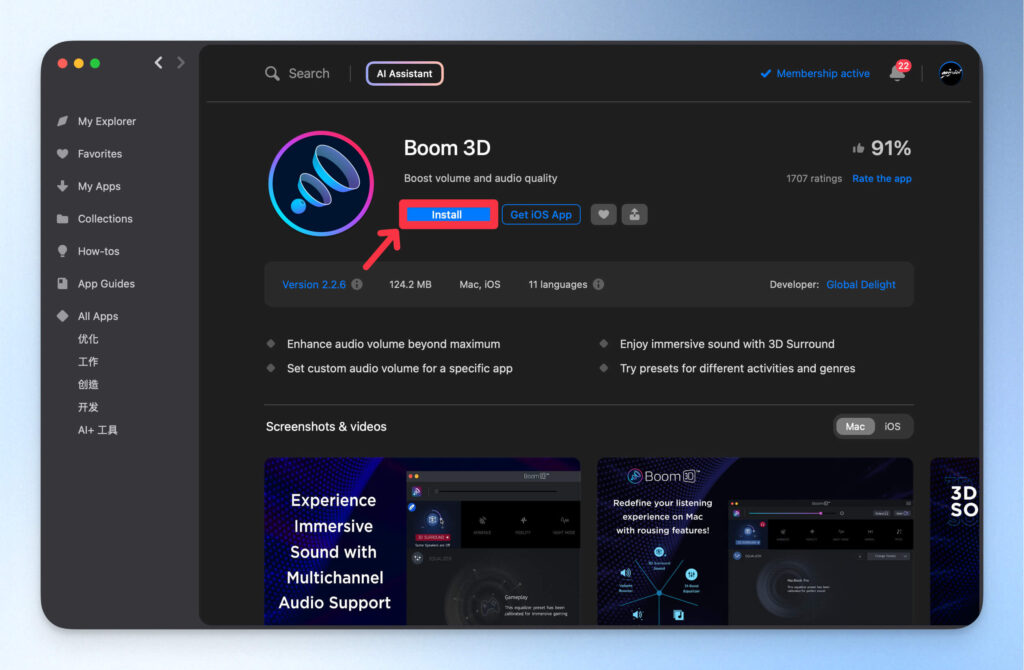Go to Favorites in the sidebar

coord(99,154)
